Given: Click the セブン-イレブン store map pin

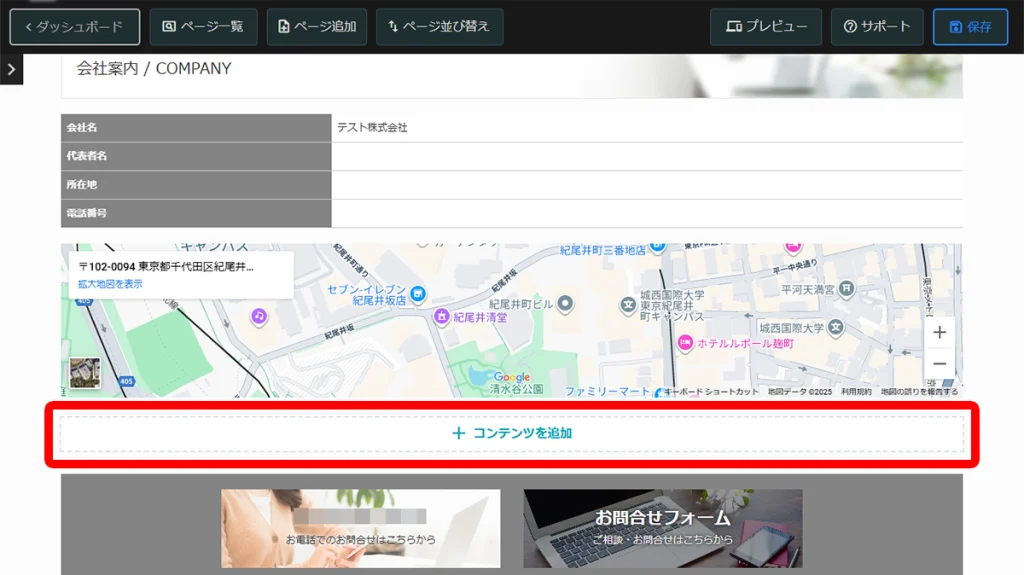Looking at the screenshot, I should (418, 294).
